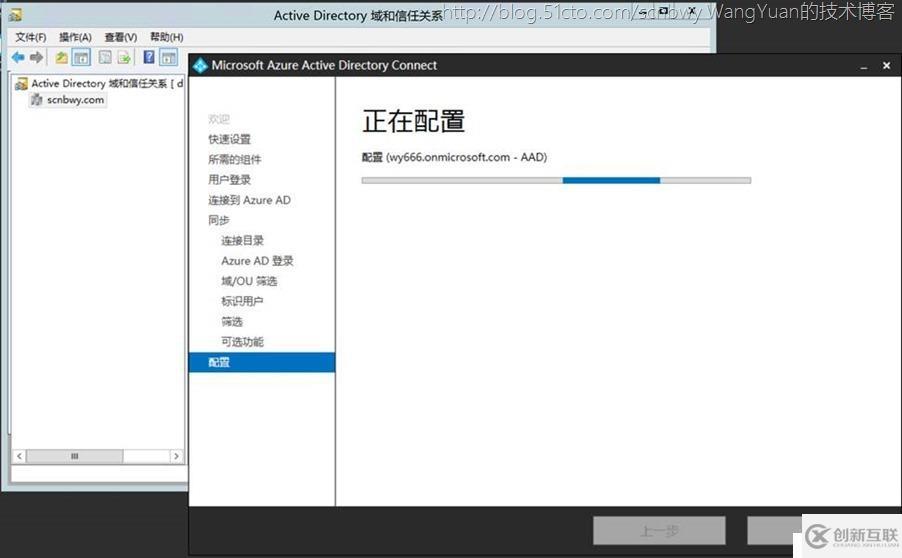Click the export list toolbar icon

pos(124,57)
